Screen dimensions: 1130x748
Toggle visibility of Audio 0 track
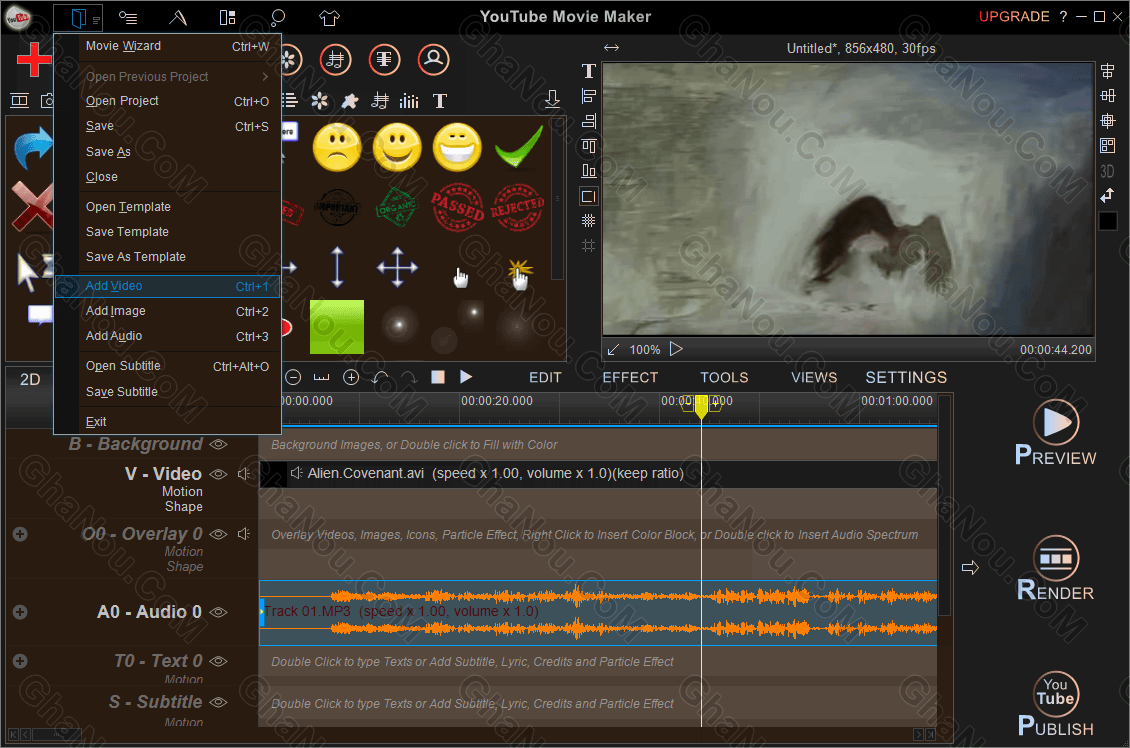coord(218,612)
